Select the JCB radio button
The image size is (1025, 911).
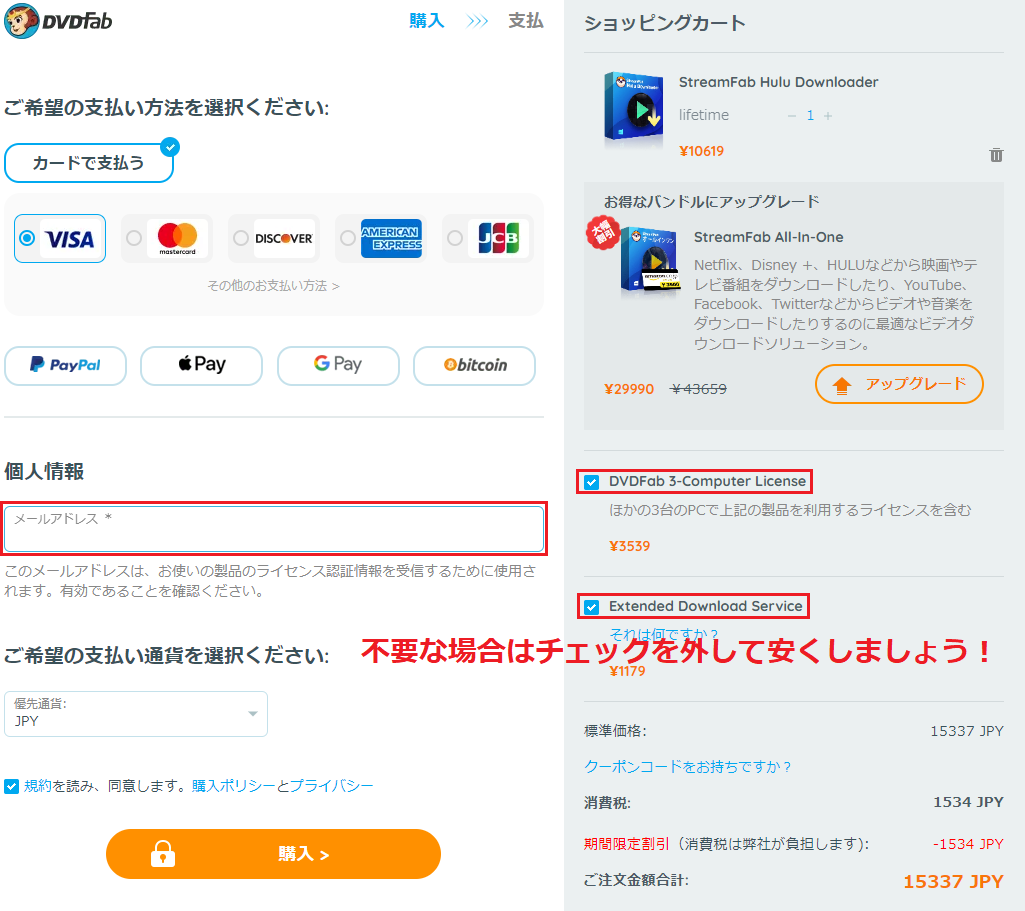click(455, 239)
